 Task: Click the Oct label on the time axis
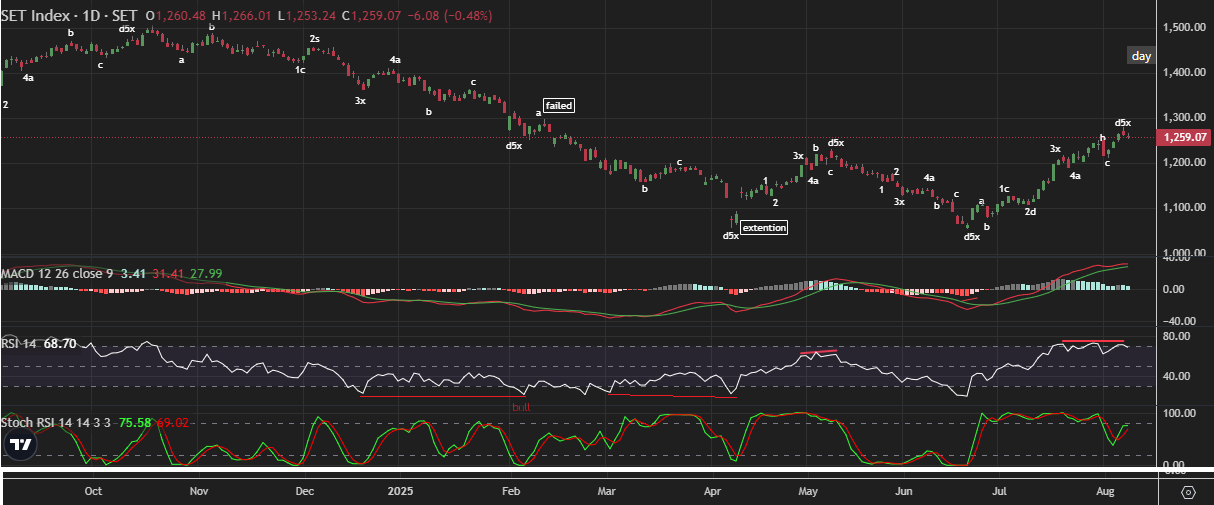(93, 492)
